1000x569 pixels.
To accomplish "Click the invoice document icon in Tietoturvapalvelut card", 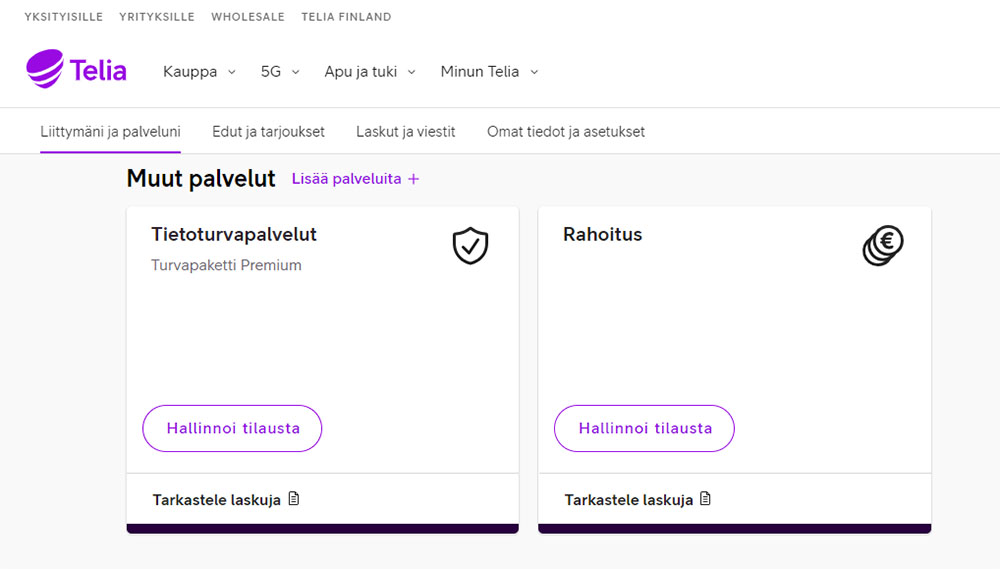I will pos(294,498).
